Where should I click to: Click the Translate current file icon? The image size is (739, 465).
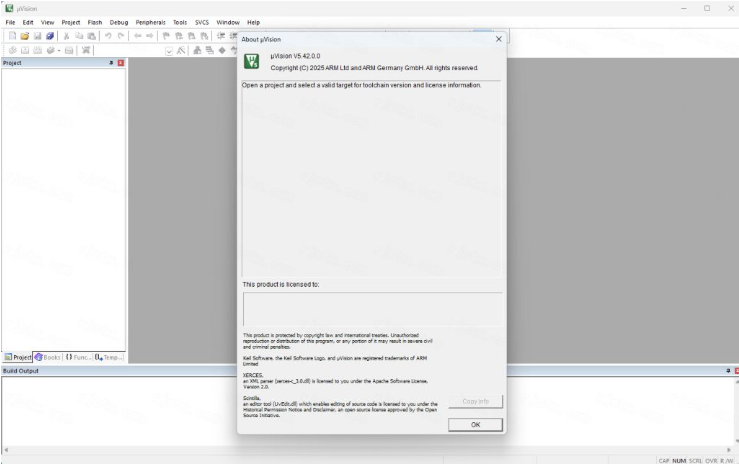pos(13,50)
